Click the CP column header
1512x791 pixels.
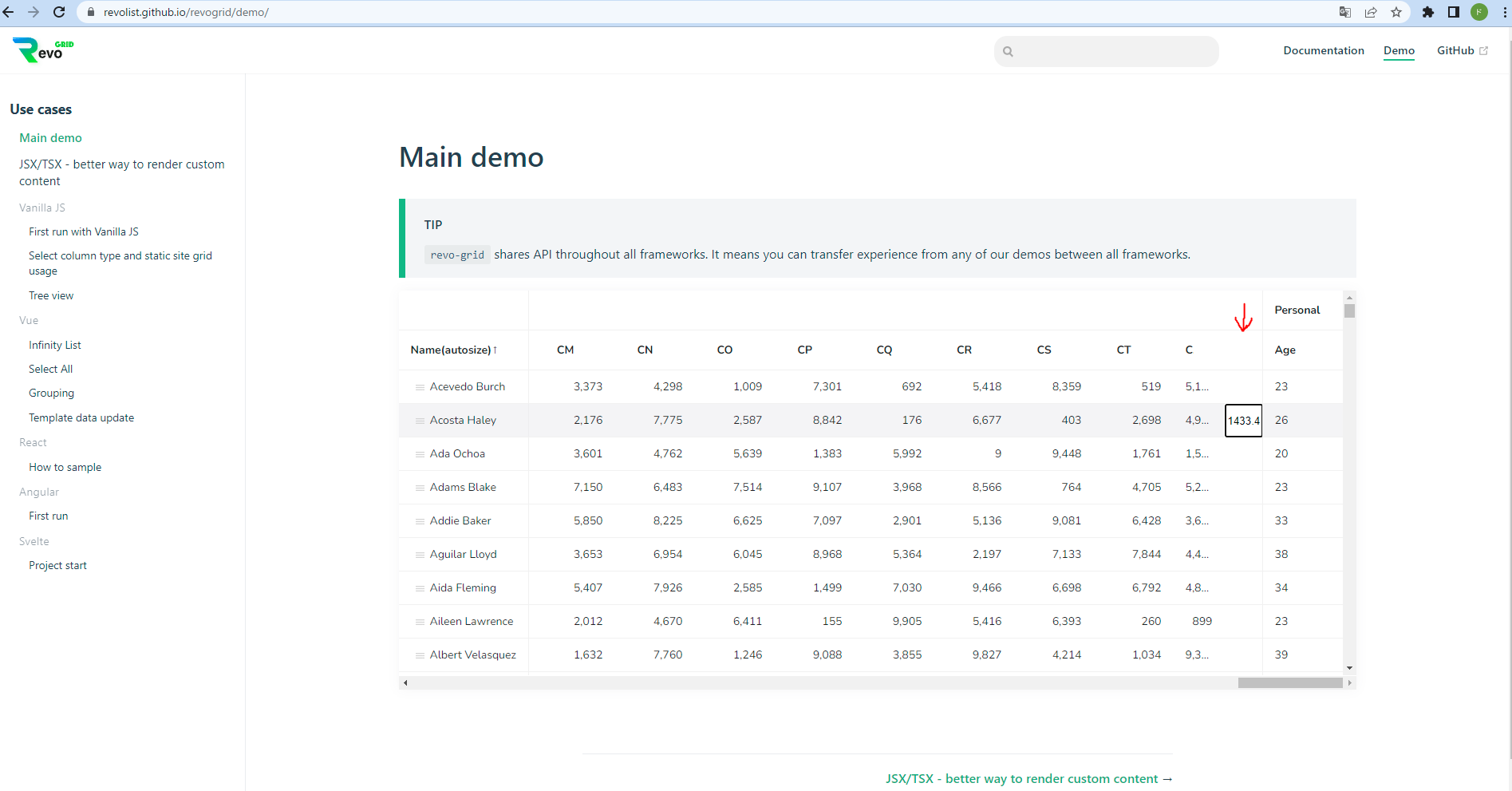[804, 350]
